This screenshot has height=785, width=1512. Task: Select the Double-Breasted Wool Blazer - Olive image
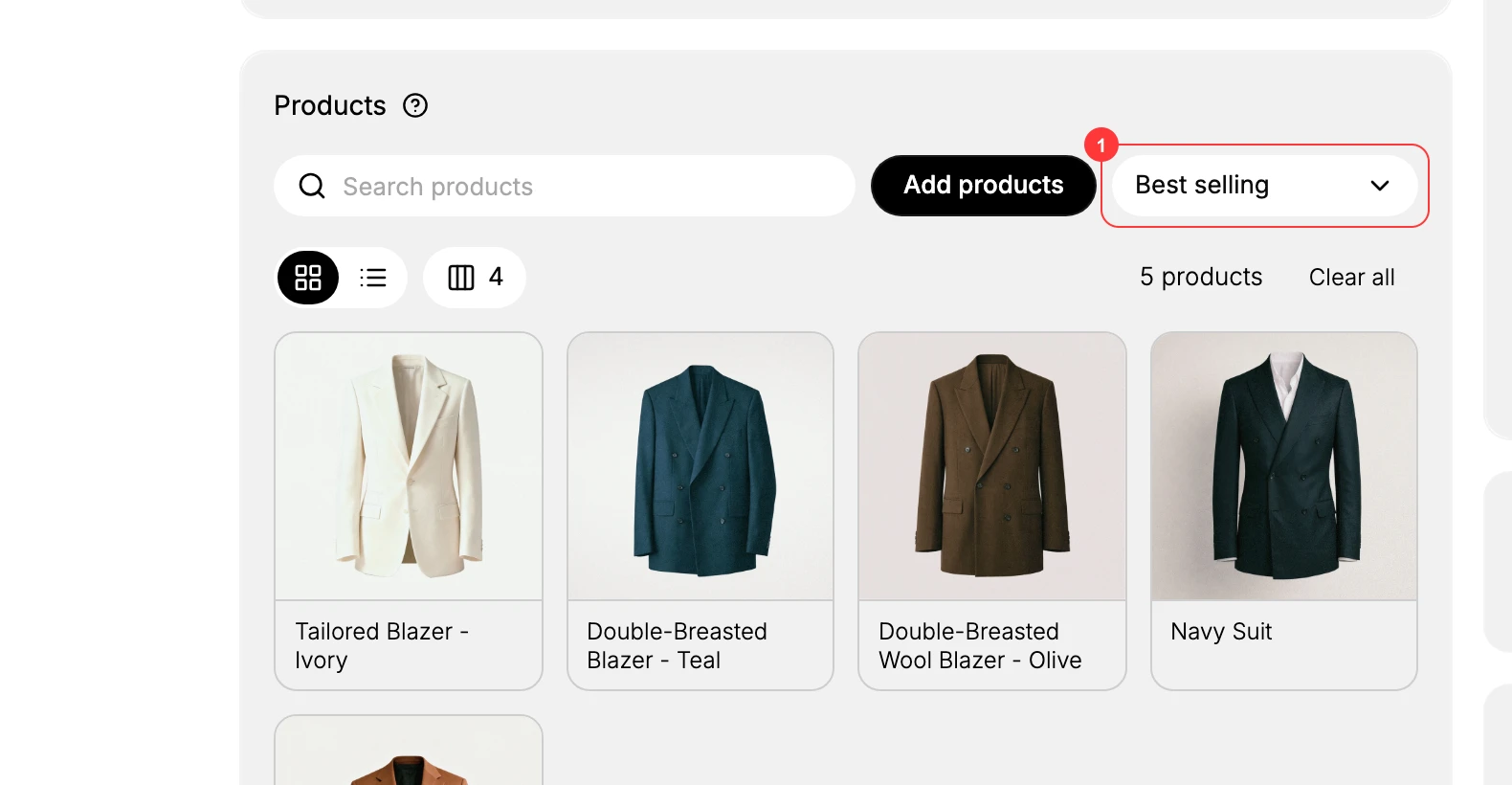pyautogui.click(x=992, y=466)
